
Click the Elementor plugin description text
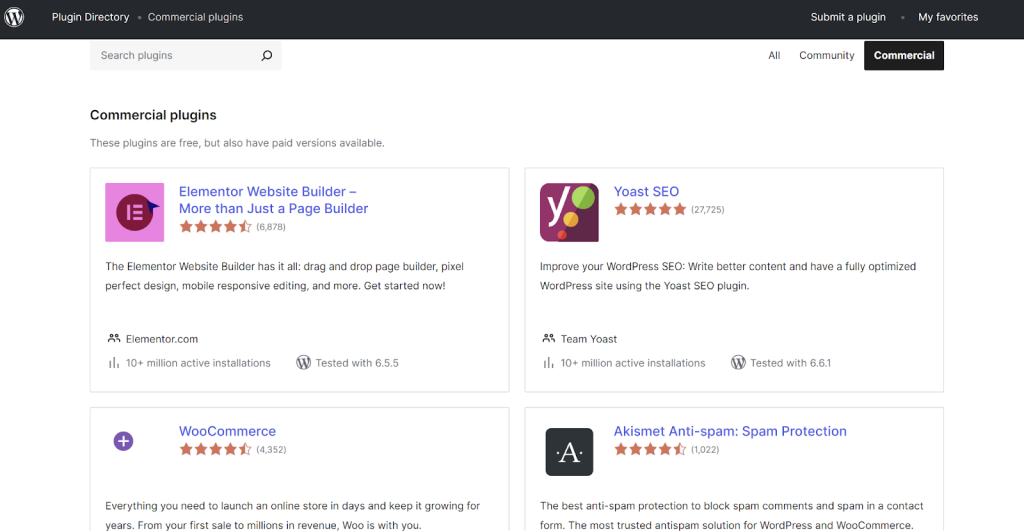pyautogui.click(x=285, y=276)
